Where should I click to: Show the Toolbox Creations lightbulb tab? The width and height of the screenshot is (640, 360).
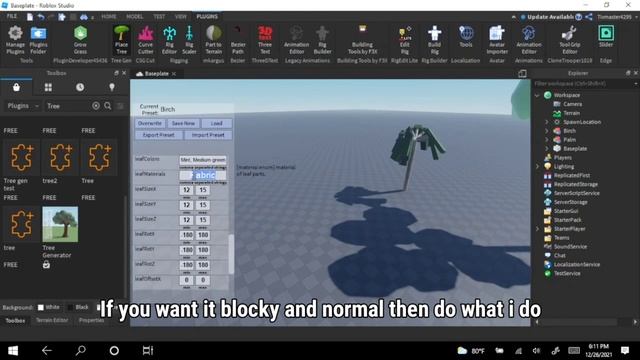point(112,87)
